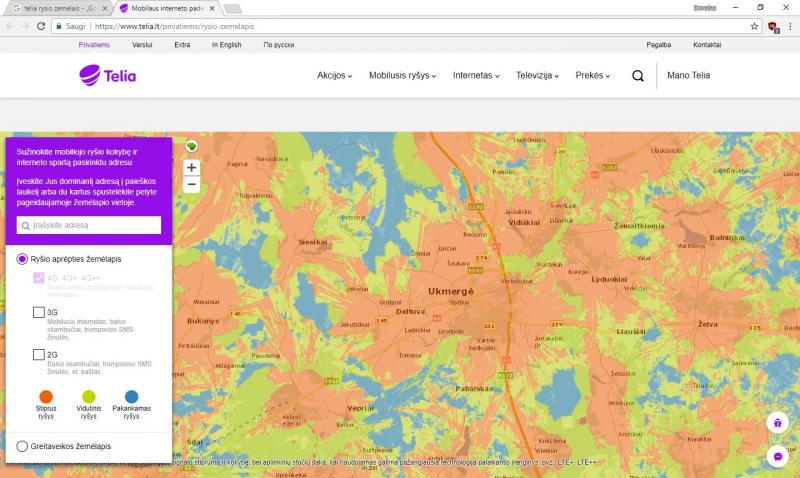800x478 pixels.
Task: Expand the Internetas dropdown menu
Action: [476, 76]
